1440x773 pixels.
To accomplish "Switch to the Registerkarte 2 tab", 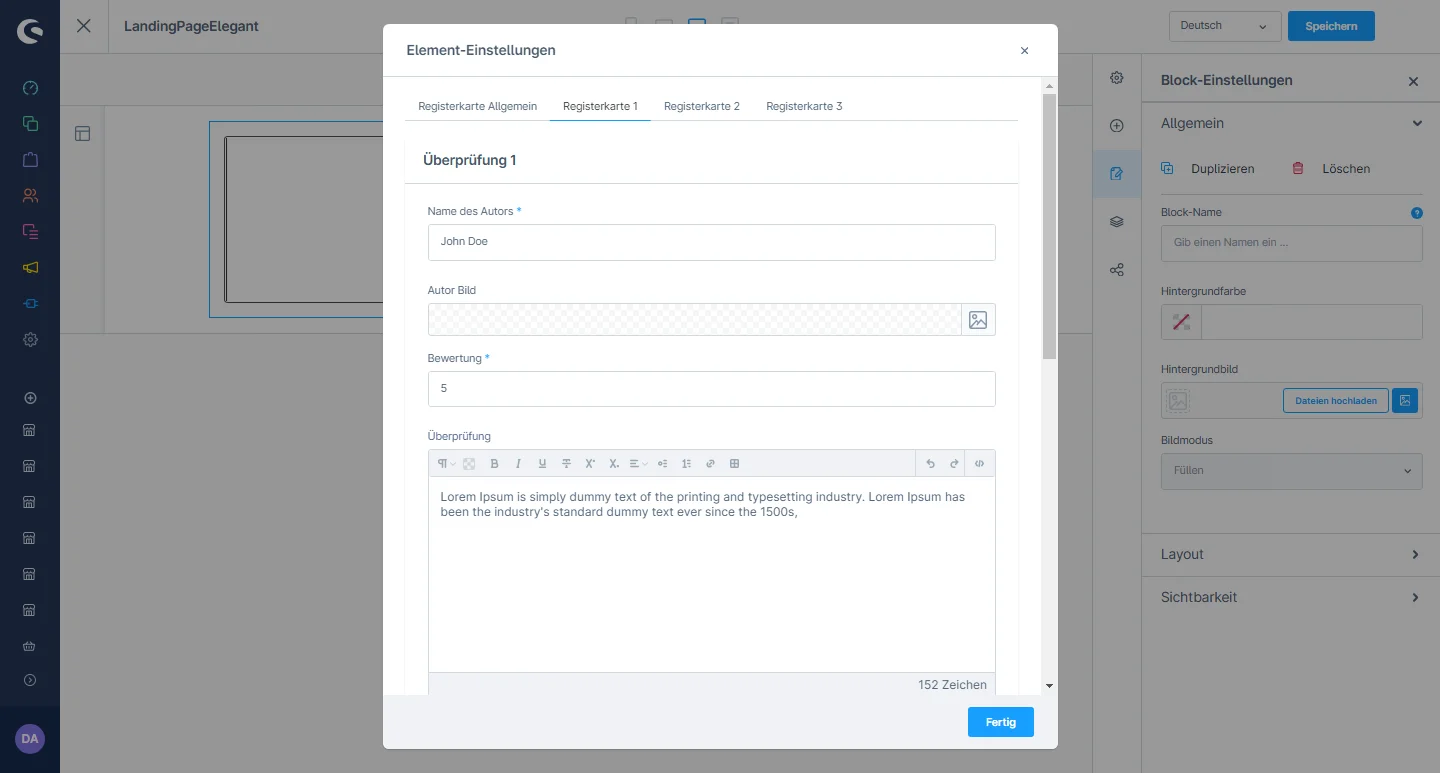I will click(x=701, y=106).
